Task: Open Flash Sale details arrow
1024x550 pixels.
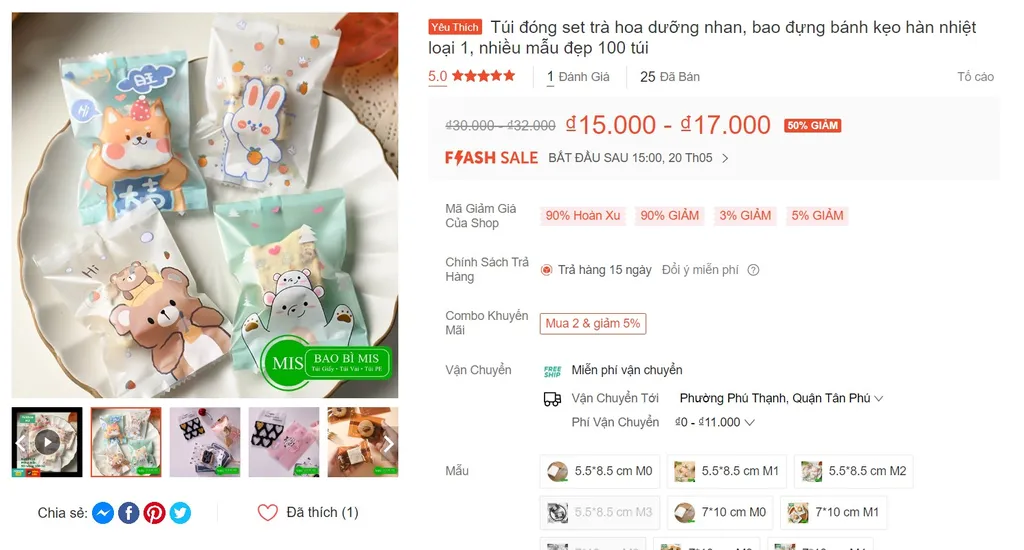Action: coord(725,158)
